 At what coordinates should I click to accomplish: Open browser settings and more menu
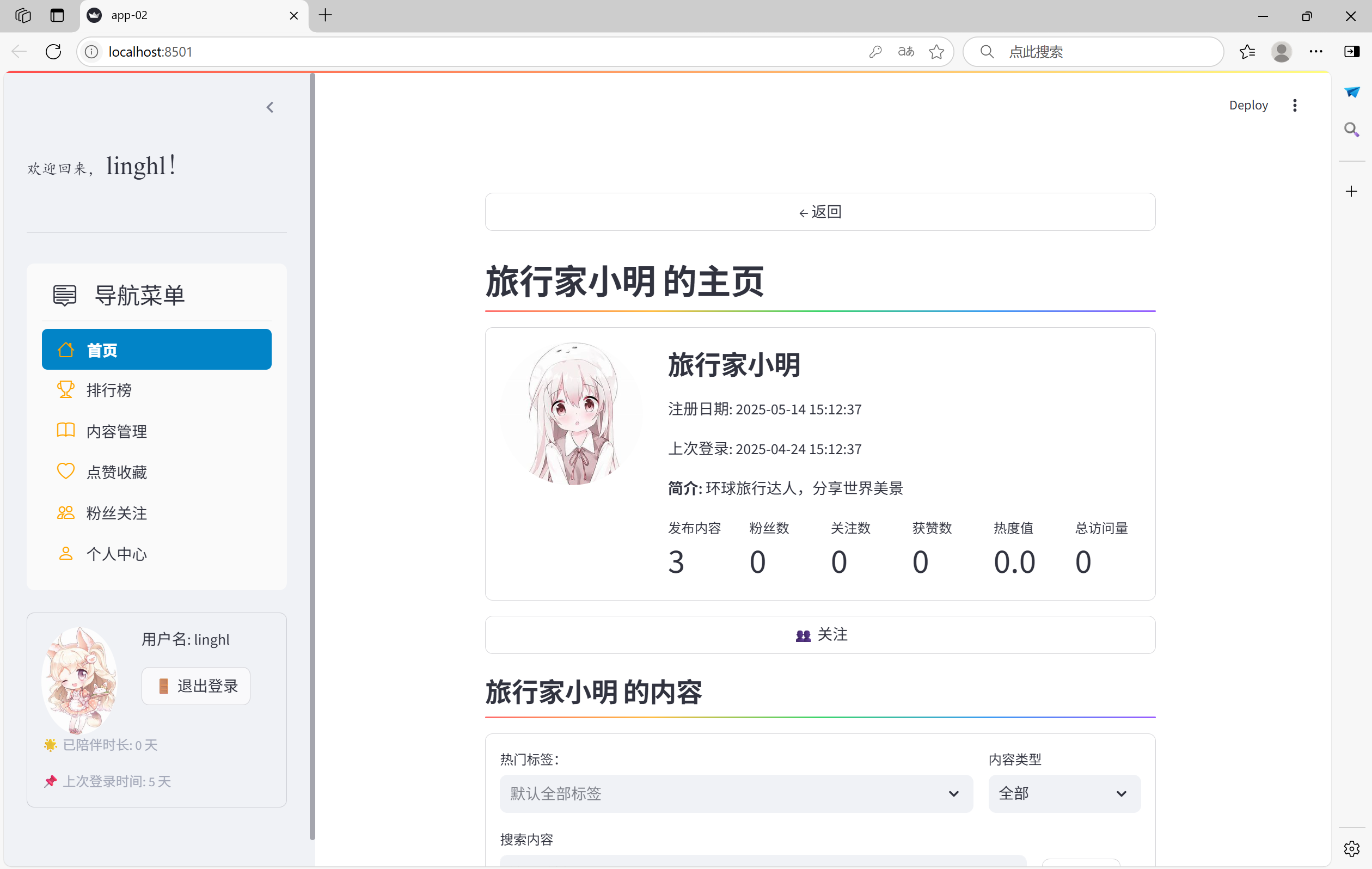click(x=1316, y=52)
